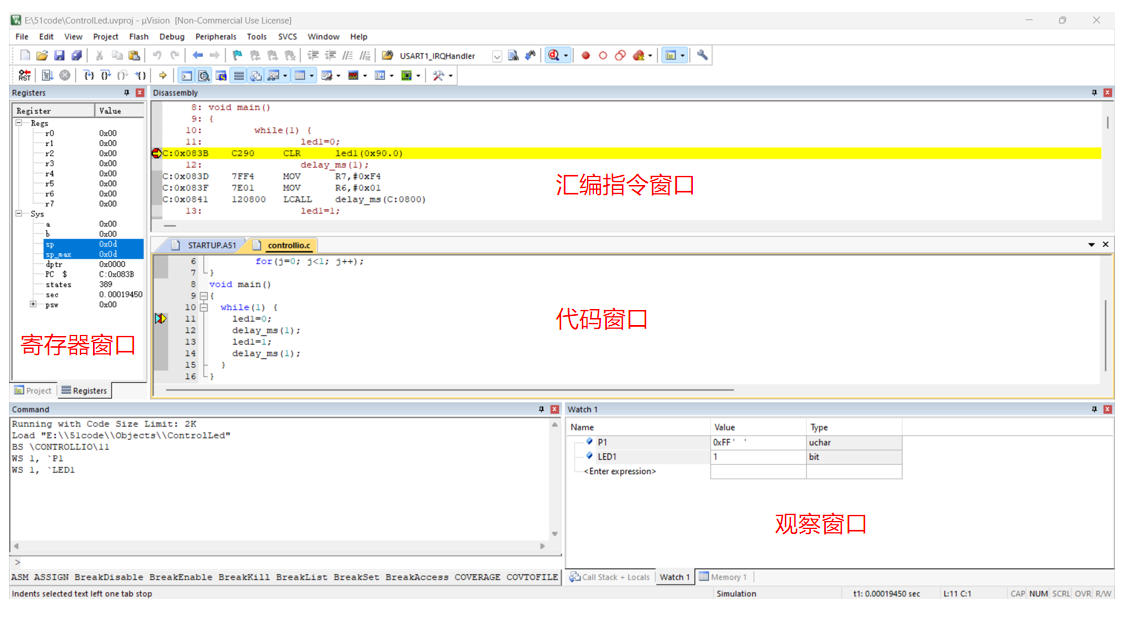Open the USART1_IRQHandler find dropdown
This screenshot has height=620, width=1123.
point(496,57)
